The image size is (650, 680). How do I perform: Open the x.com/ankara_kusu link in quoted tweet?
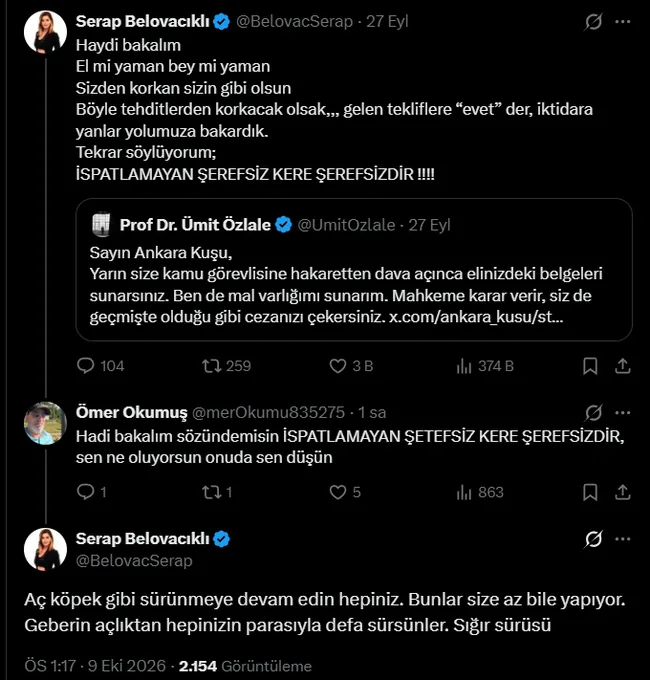pos(476,317)
